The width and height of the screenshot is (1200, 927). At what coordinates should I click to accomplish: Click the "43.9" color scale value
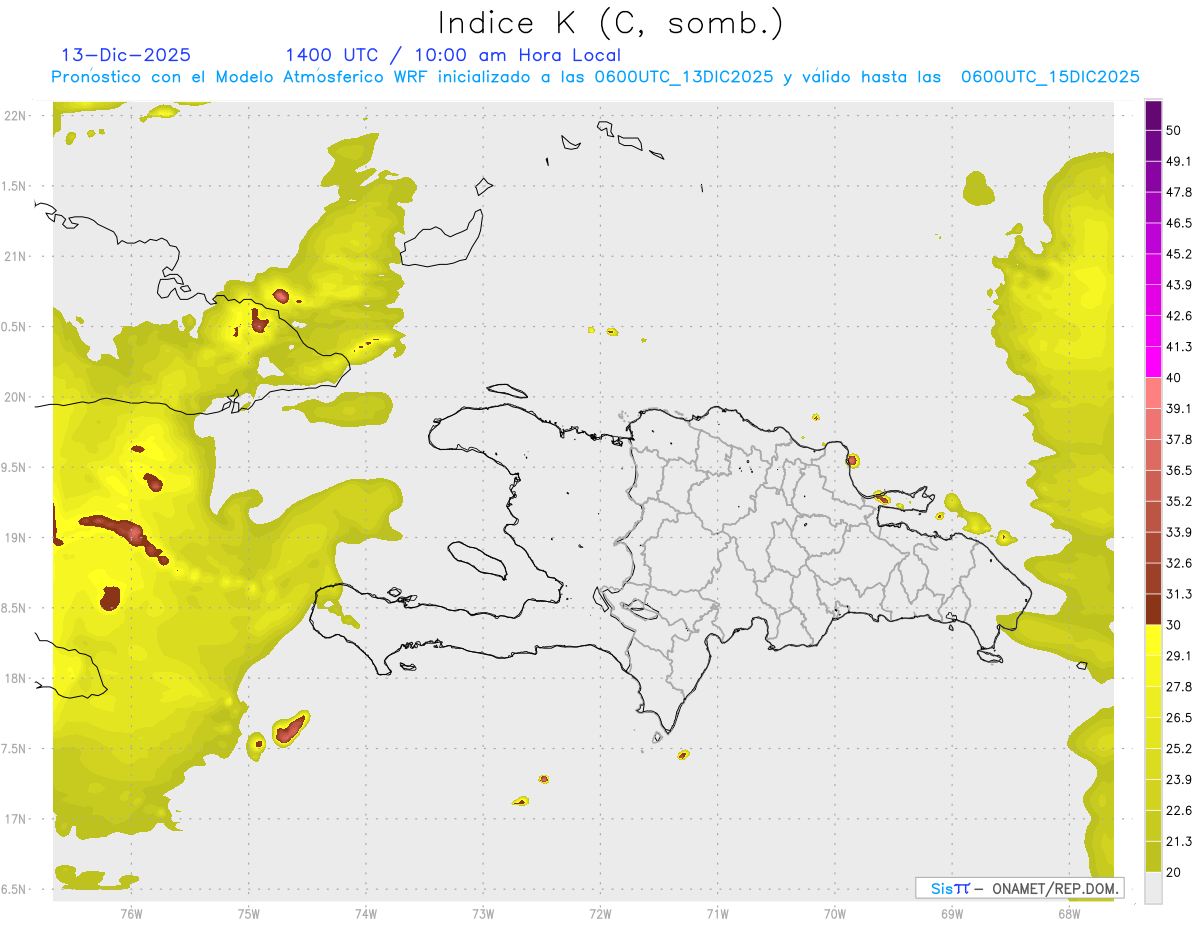tap(1178, 285)
